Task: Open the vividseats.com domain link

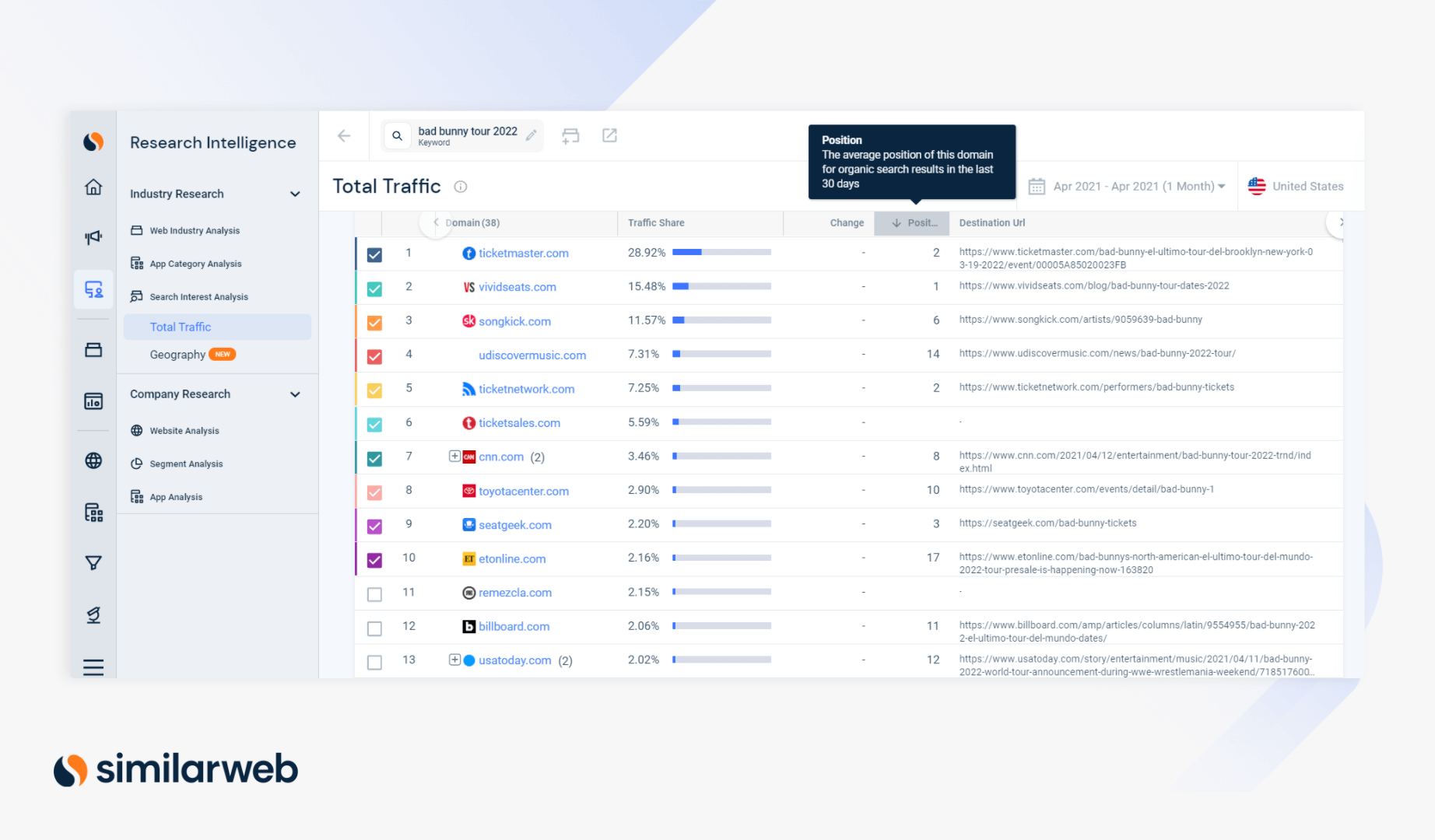Action: click(x=517, y=287)
